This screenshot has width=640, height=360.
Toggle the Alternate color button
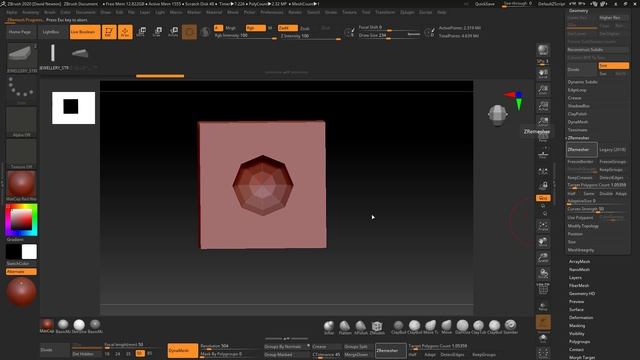tap(21, 272)
